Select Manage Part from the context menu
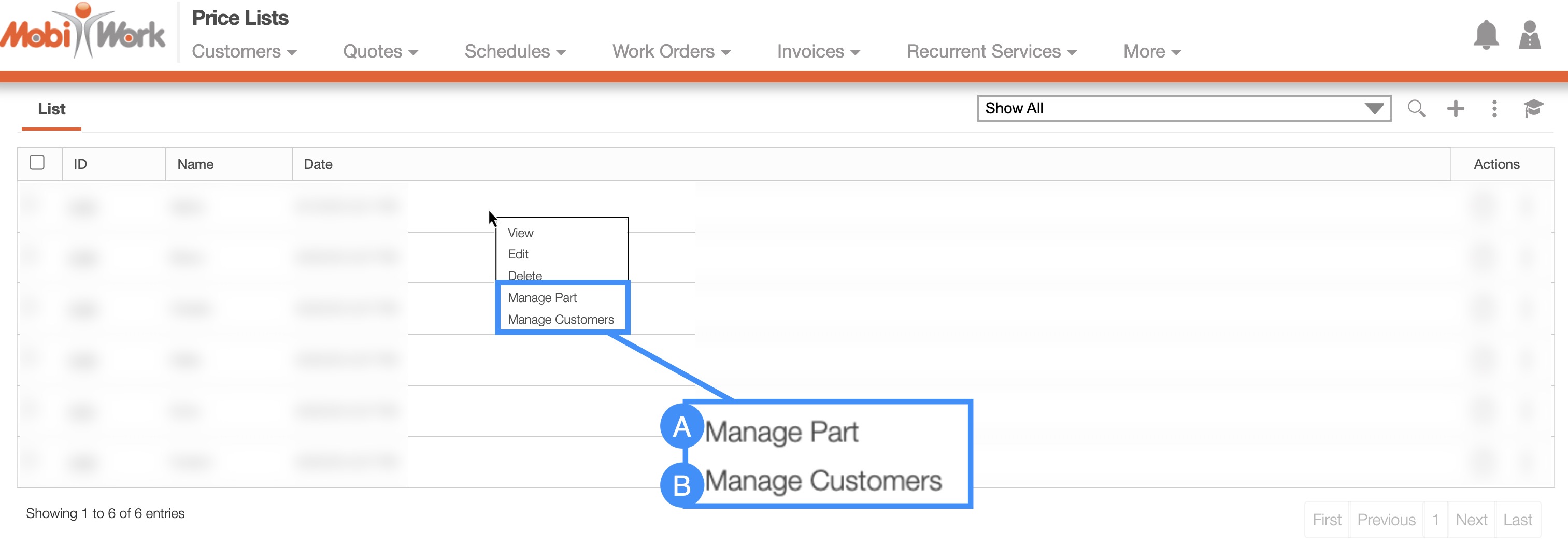Viewport: 1568px width, 546px height. pos(541,298)
